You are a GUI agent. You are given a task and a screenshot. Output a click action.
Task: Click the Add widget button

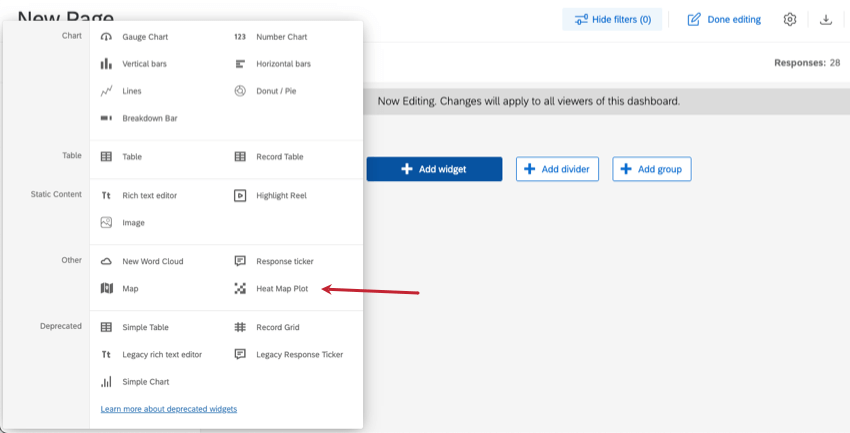point(434,169)
